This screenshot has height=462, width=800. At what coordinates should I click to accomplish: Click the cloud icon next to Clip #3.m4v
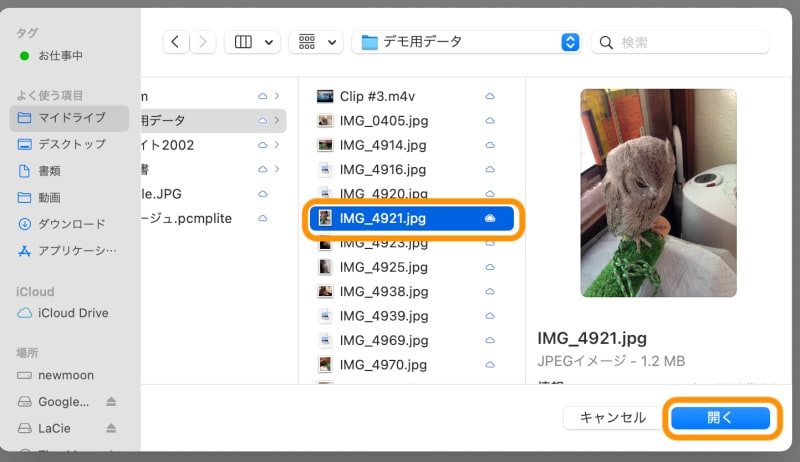point(490,96)
